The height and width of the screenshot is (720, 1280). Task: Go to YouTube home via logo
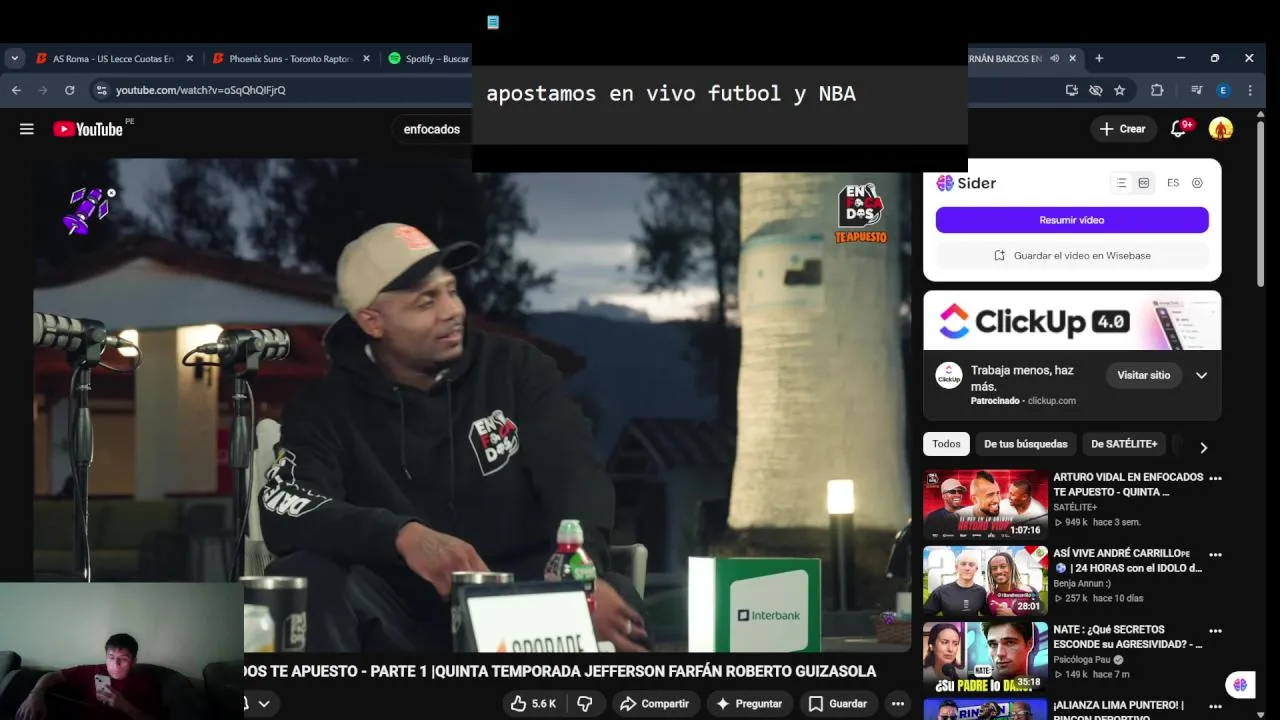[88, 129]
